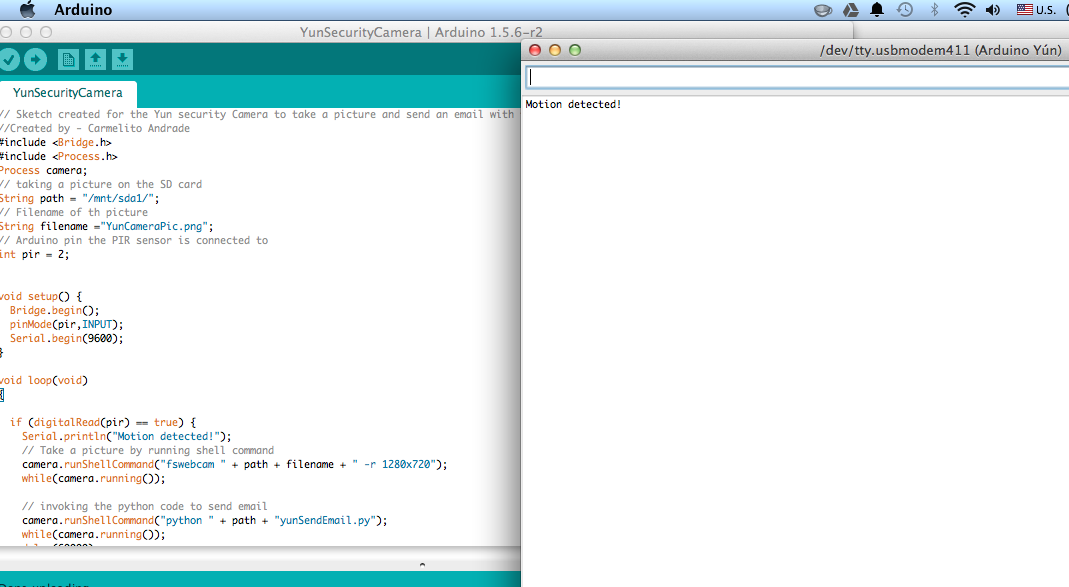This screenshot has height=587, width=1069.
Task: Click the '// taking a picture on the SD card' comment
Action: pyautogui.click(x=101, y=185)
